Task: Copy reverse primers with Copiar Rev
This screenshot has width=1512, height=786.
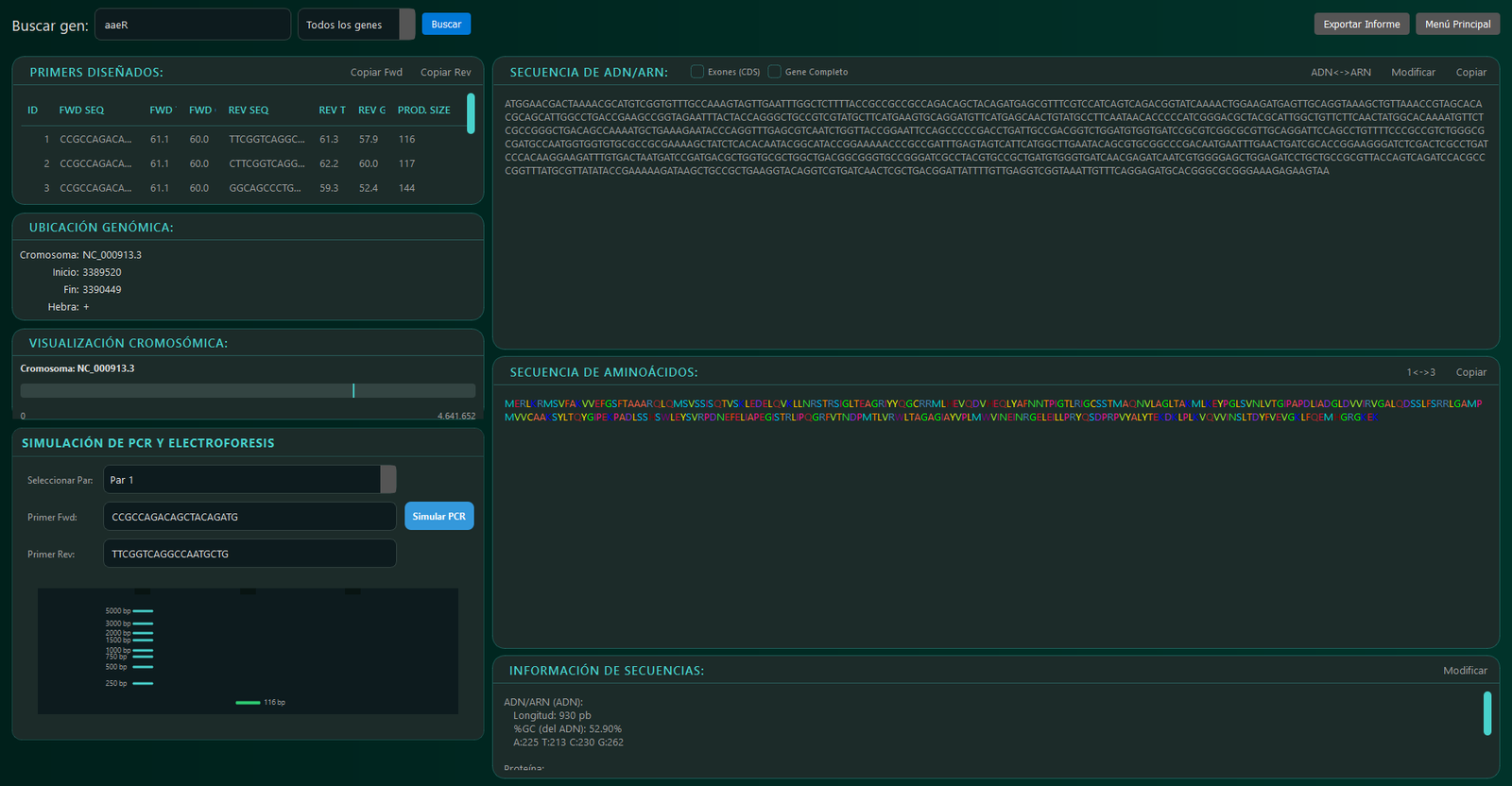Action: [x=445, y=73]
